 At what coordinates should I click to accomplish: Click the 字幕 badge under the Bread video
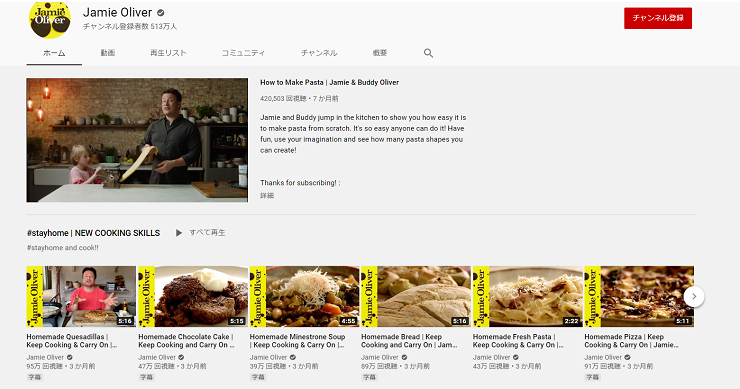tap(369, 377)
